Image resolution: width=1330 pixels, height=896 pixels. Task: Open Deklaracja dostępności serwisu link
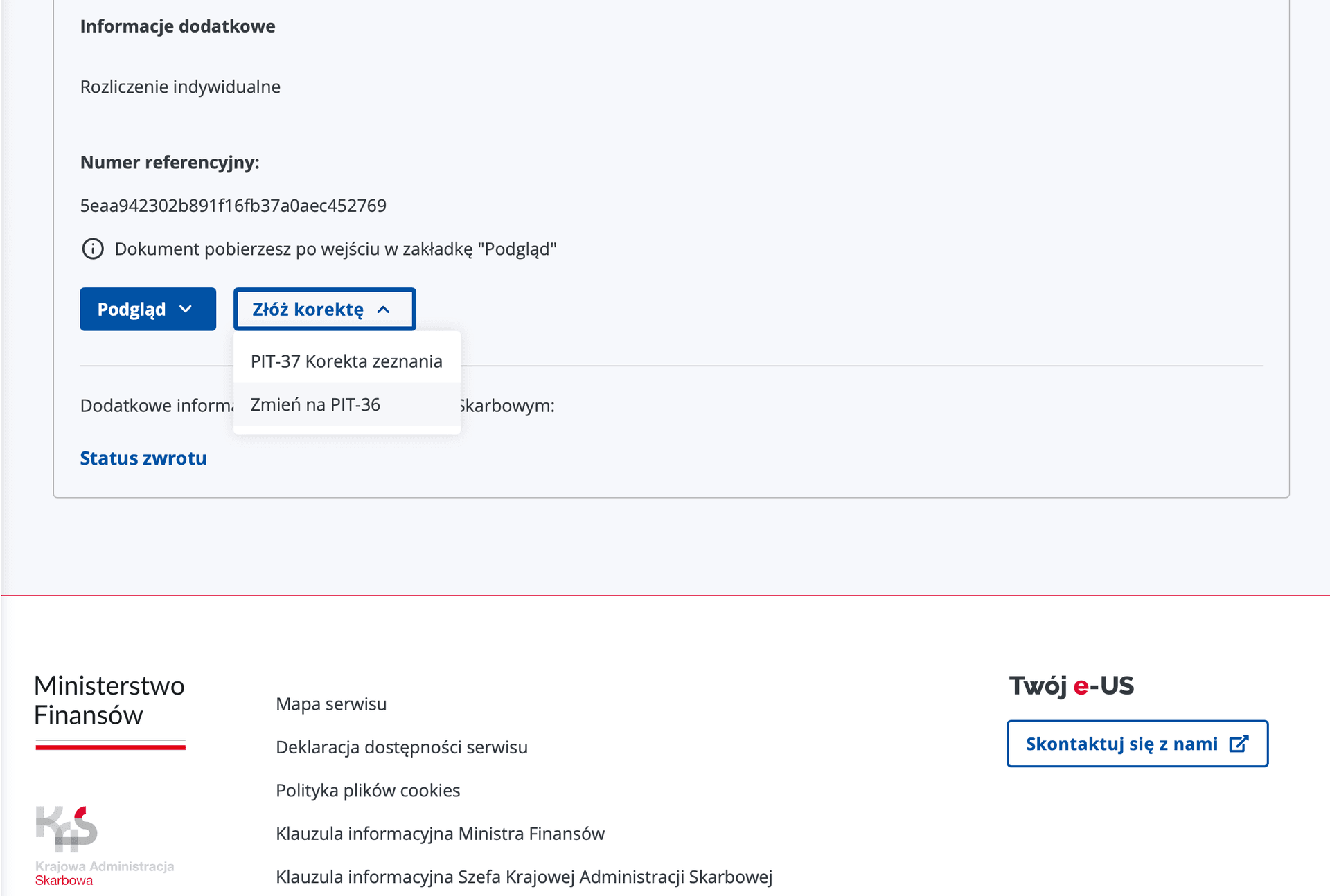pos(402,747)
